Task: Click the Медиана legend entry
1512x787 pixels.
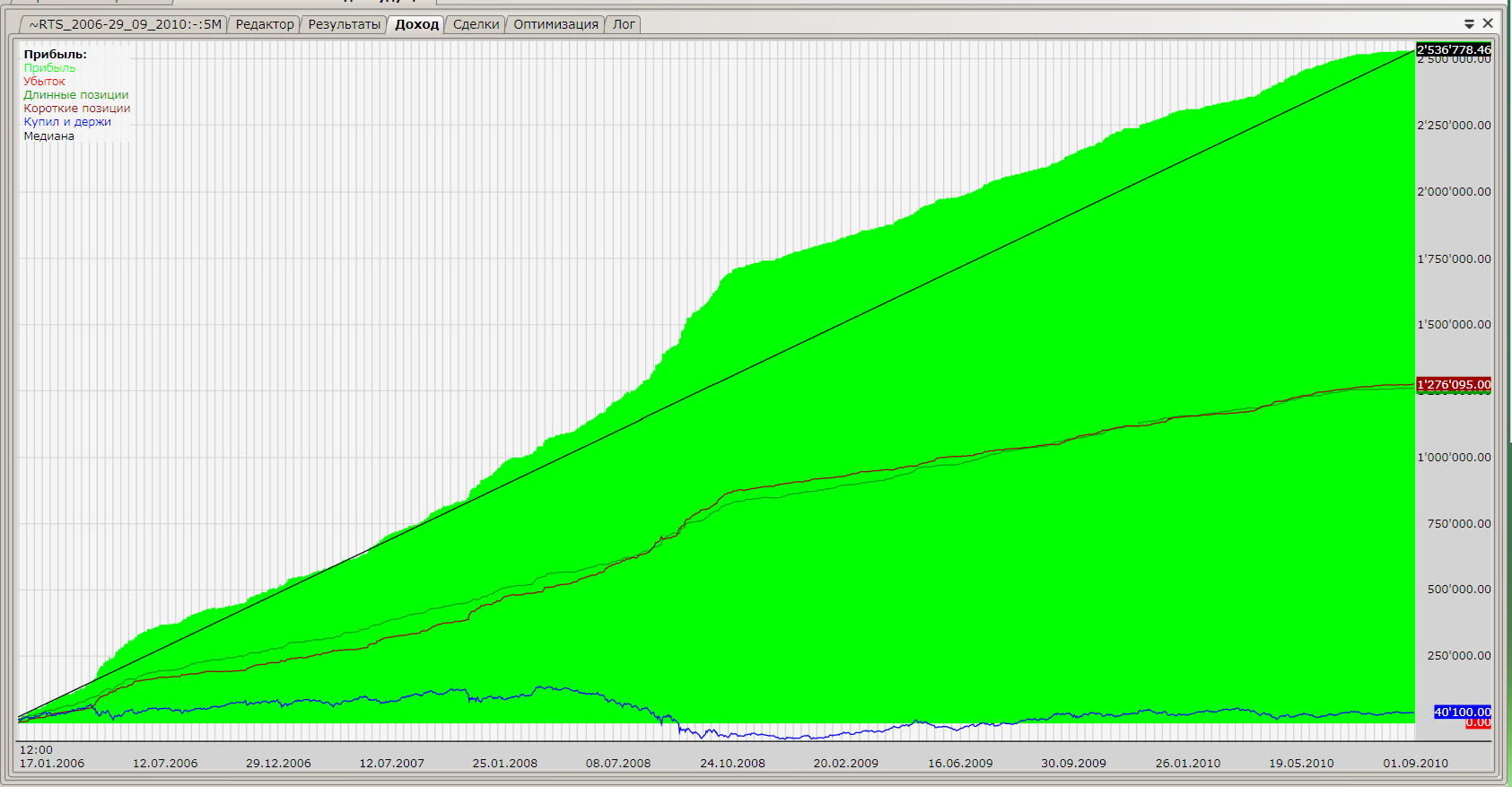Action: tap(48, 136)
